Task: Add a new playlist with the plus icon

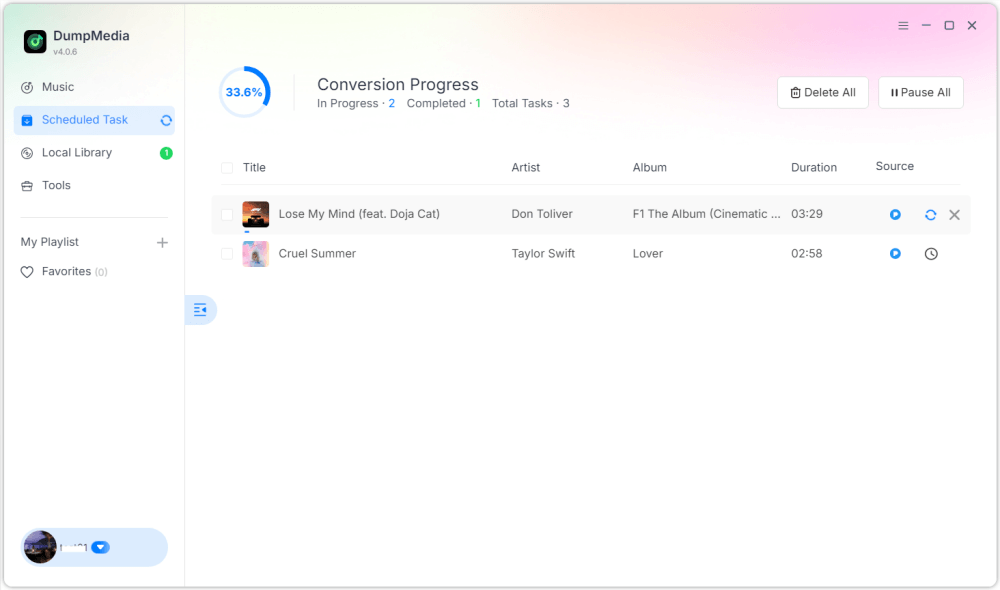Action: [162, 242]
